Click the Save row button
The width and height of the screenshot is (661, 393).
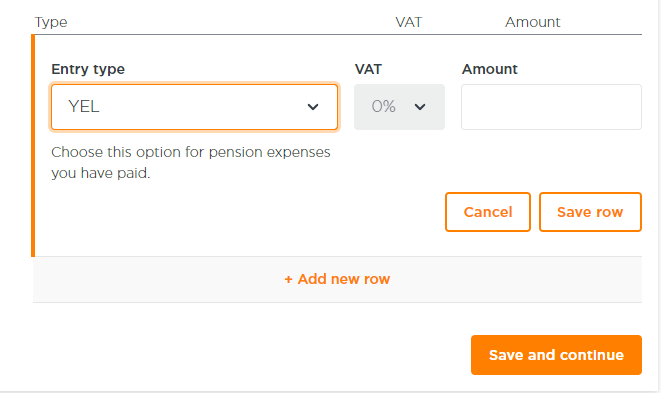[x=590, y=212]
